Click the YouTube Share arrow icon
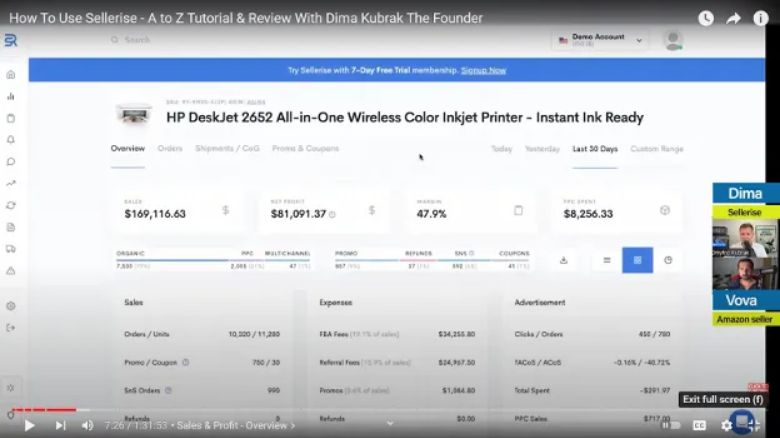 point(733,18)
